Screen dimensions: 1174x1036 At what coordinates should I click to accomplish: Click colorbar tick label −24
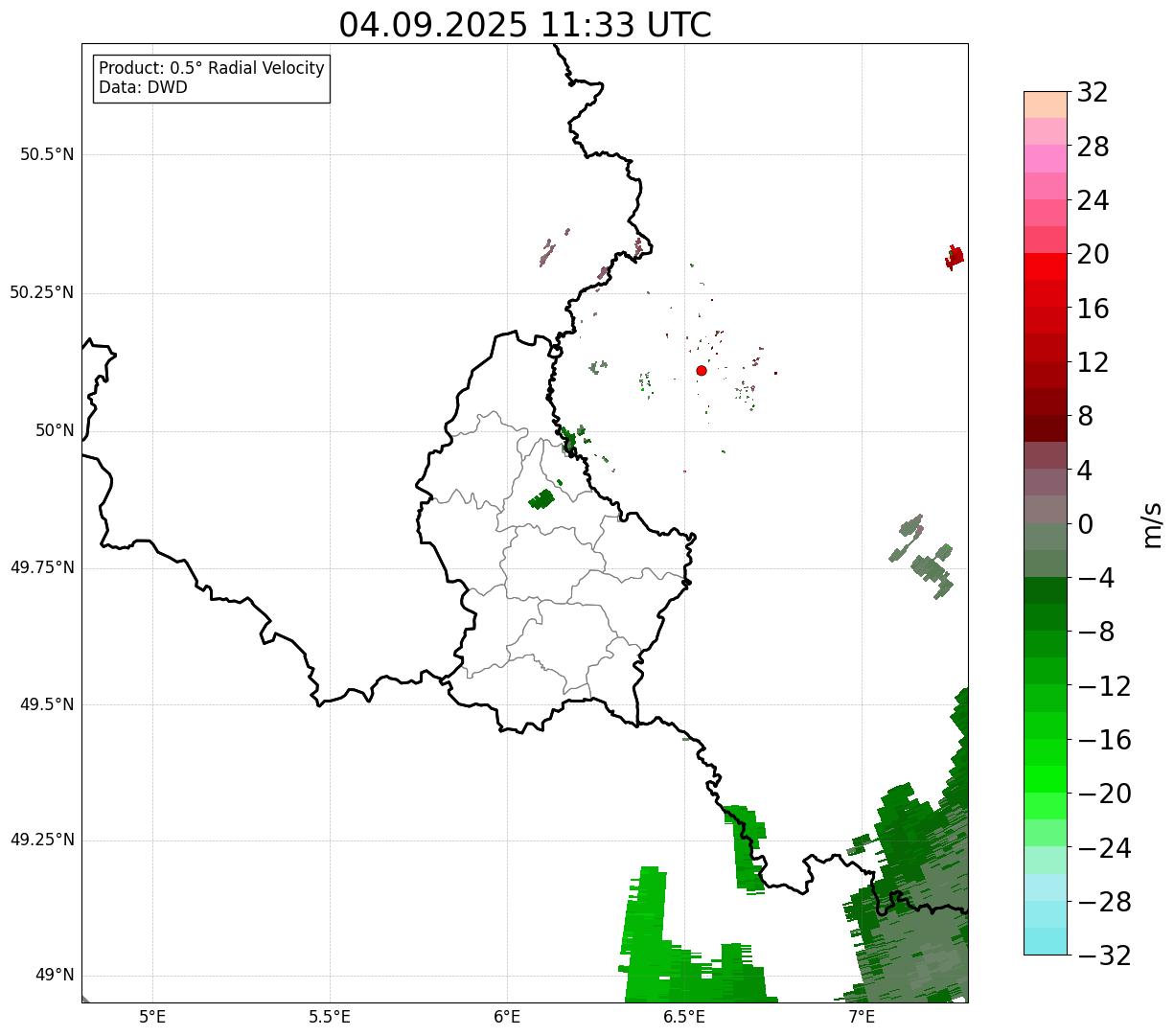coord(1104,848)
